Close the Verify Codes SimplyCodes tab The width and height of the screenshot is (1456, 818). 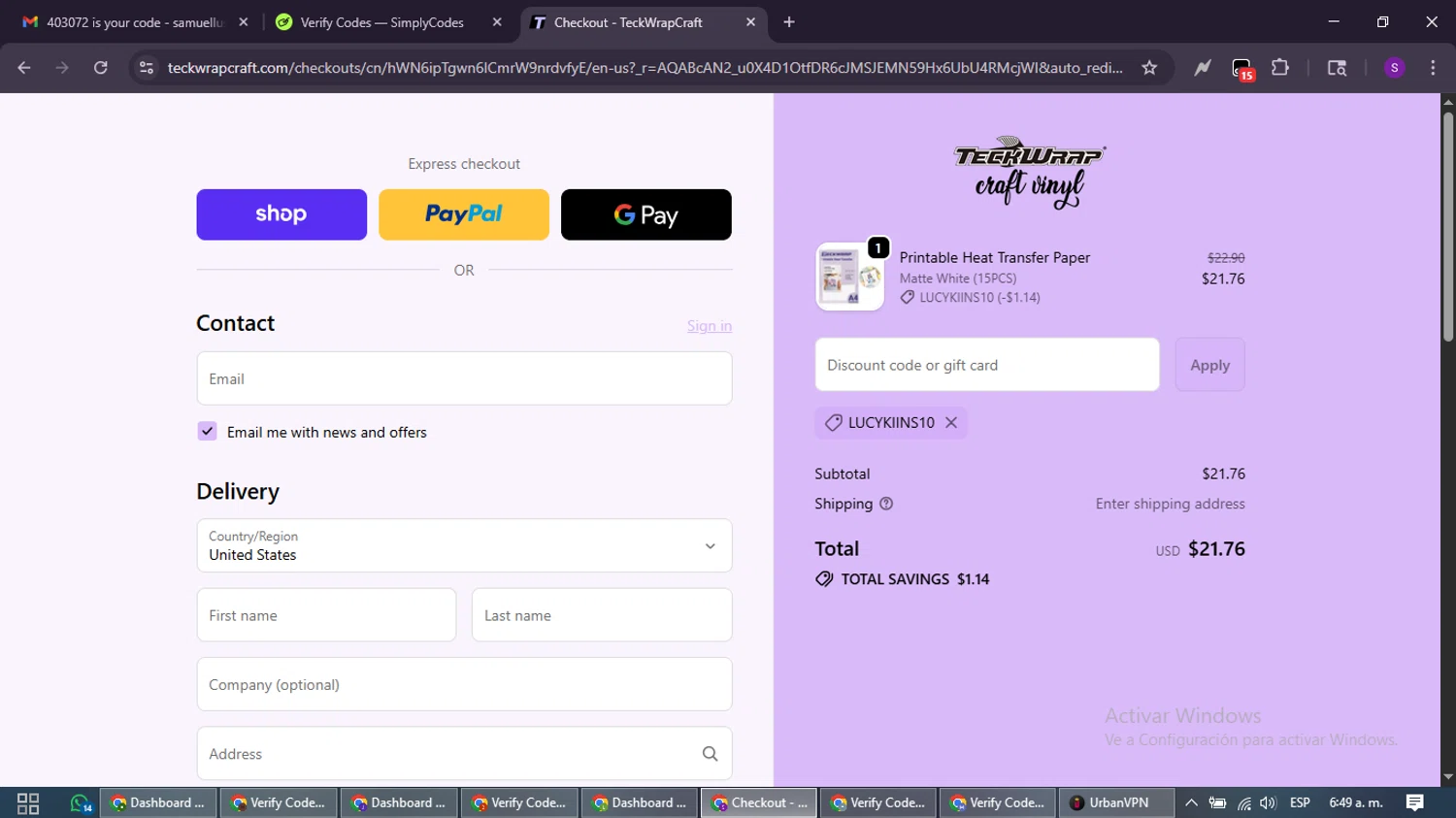pyautogui.click(x=497, y=22)
